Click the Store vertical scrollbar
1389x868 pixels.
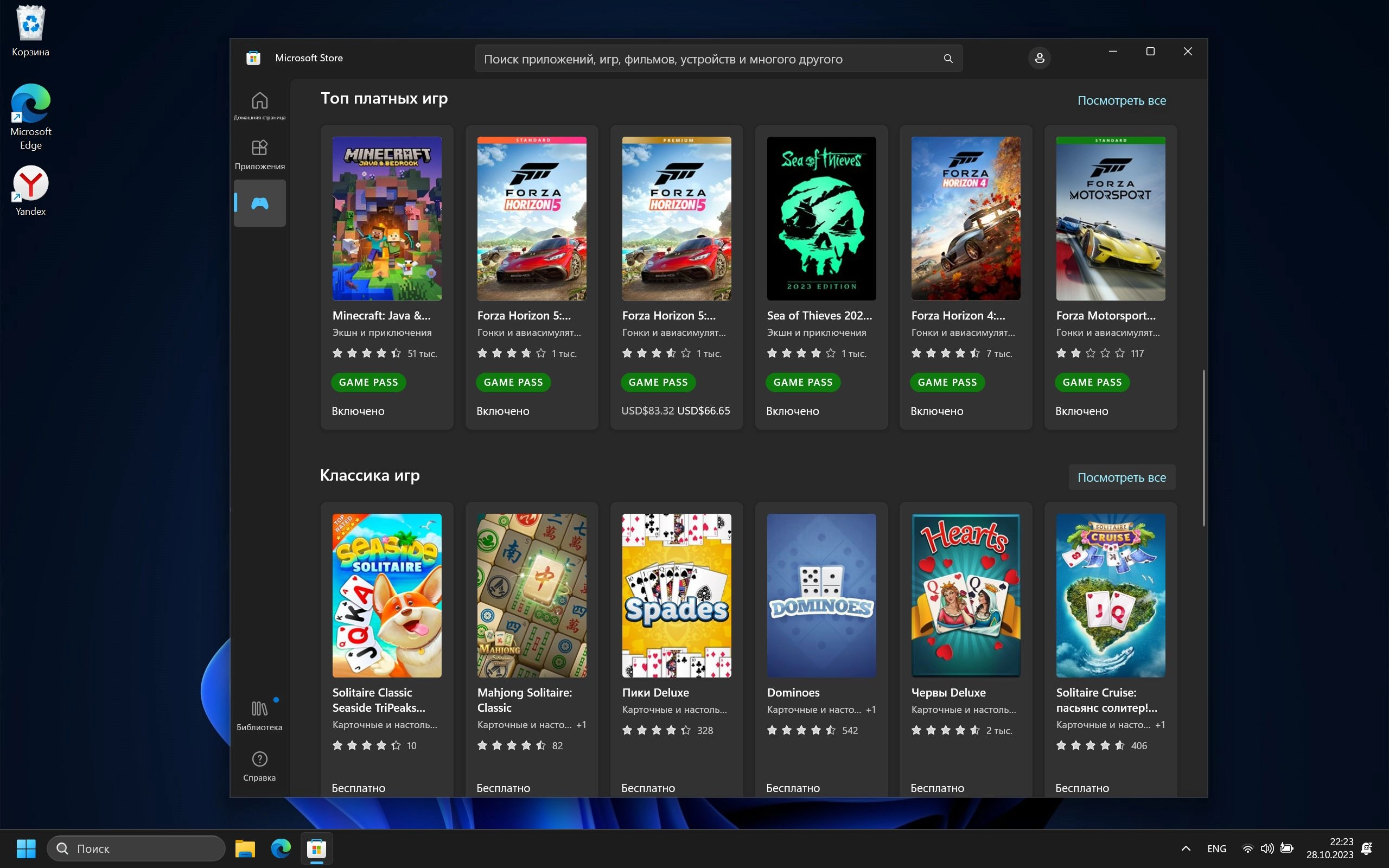[1203, 448]
